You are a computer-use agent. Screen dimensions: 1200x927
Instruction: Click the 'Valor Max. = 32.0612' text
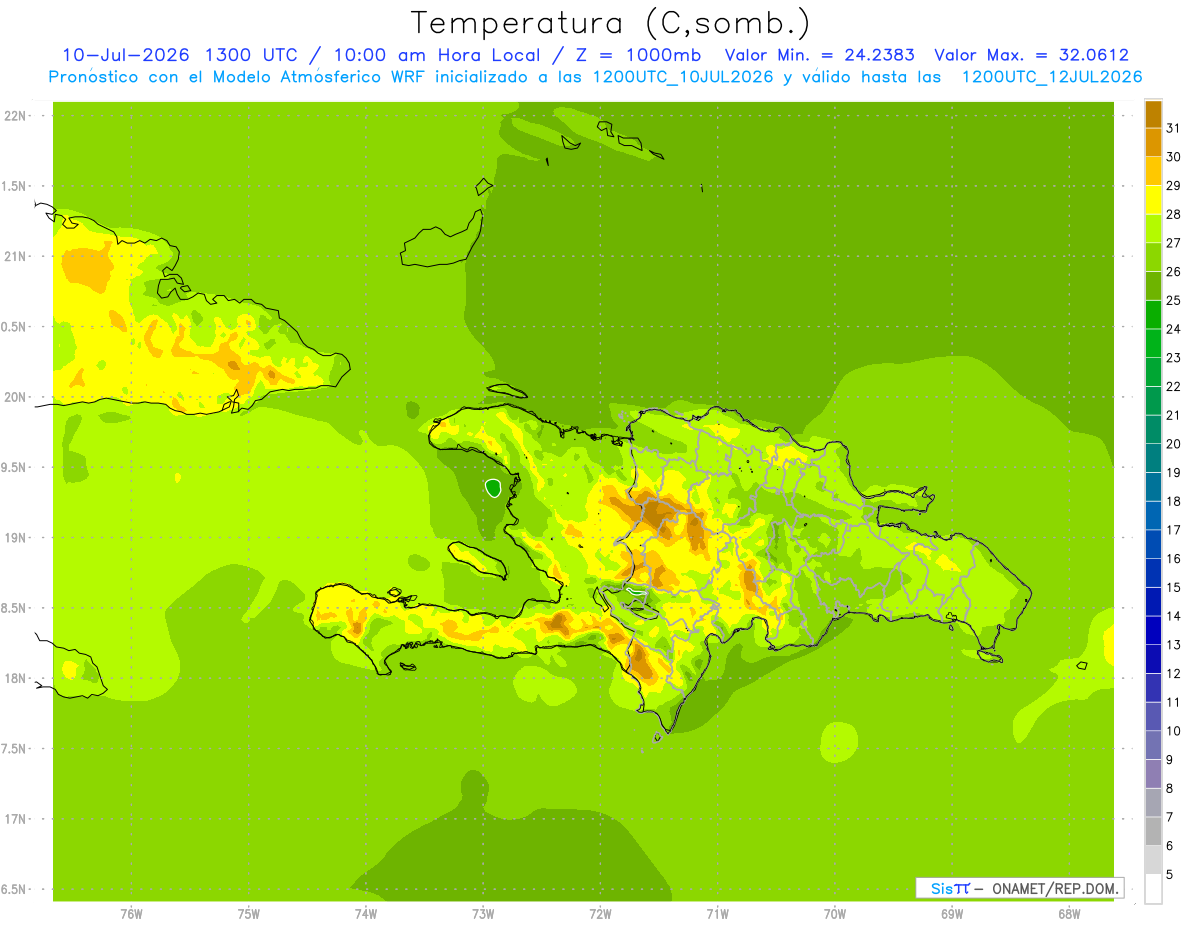point(1031,55)
